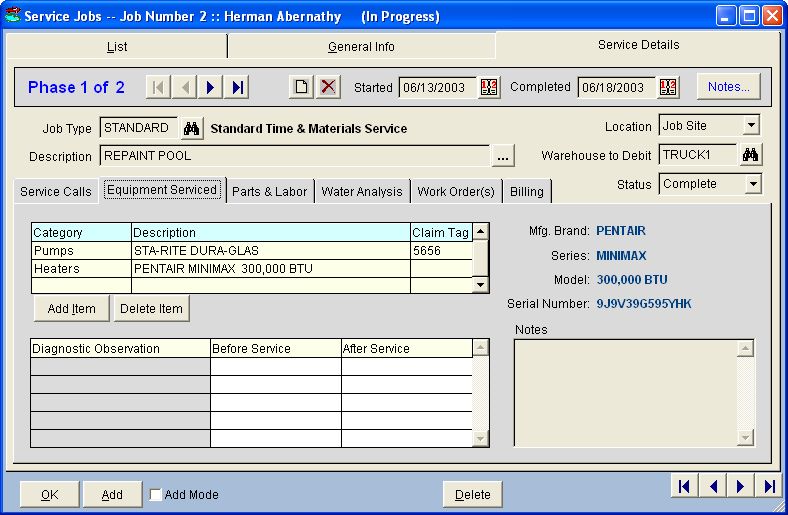Image resolution: width=788 pixels, height=515 pixels.
Task: Click binoculars lookup next to Job Type
Action: click(191, 128)
